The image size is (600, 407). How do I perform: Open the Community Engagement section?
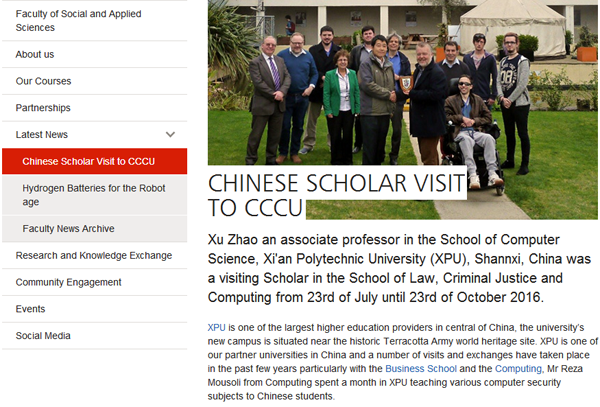[x=69, y=283]
